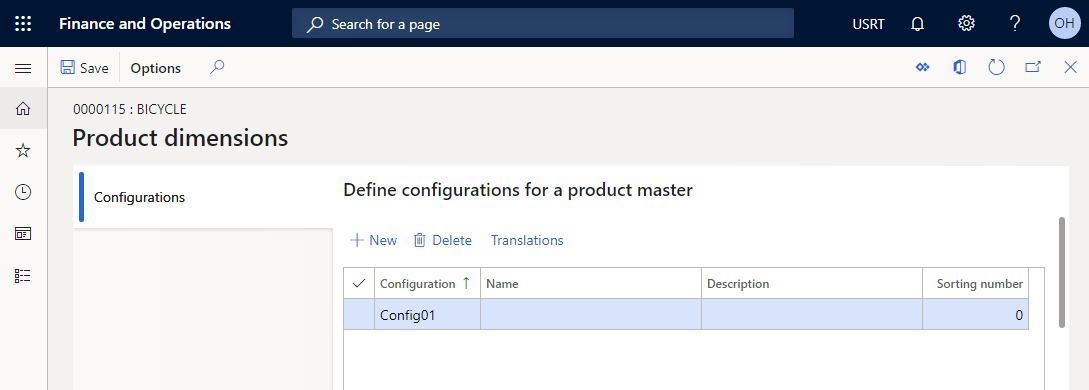This screenshot has height=390, width=1089.
Task: Click the Search for a page field
Action: (x=542, y=24)
